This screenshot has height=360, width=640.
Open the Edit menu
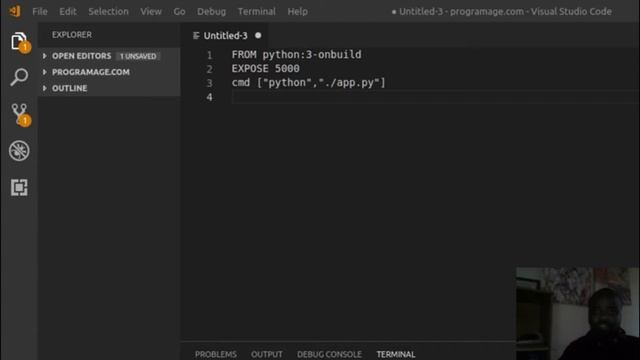68,11
